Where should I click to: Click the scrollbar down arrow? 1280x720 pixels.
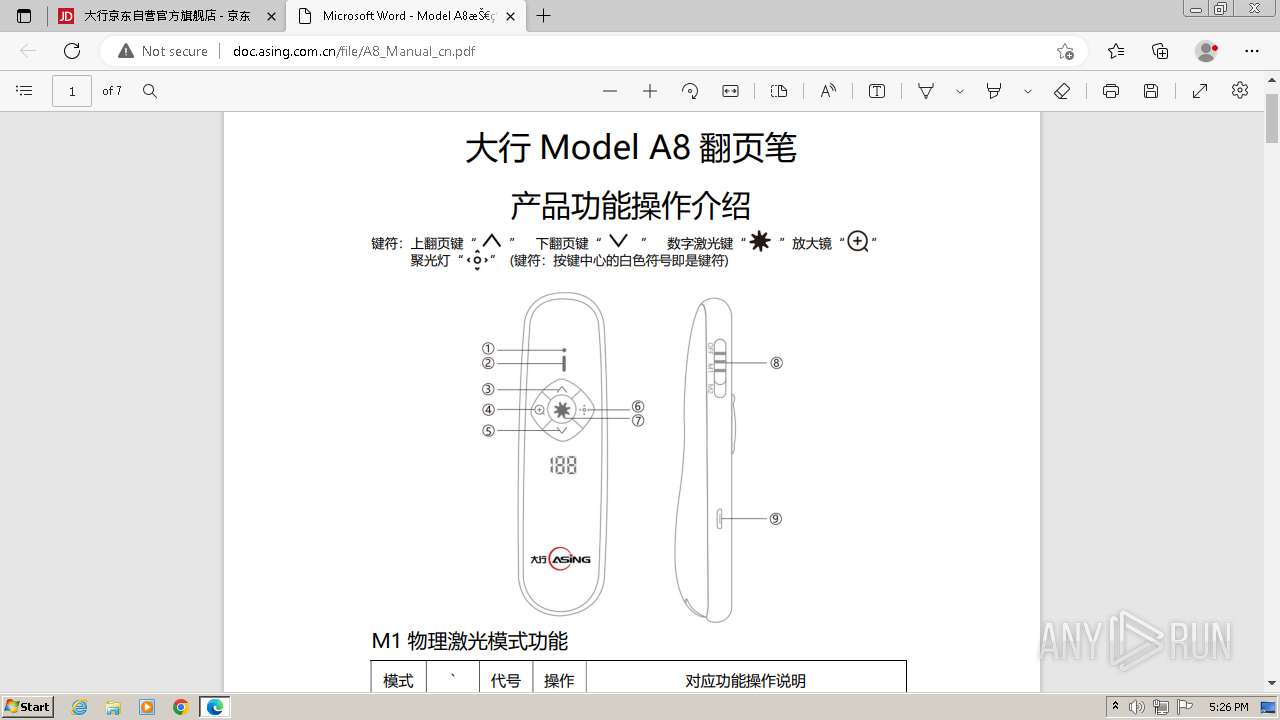click(1272, 683)
